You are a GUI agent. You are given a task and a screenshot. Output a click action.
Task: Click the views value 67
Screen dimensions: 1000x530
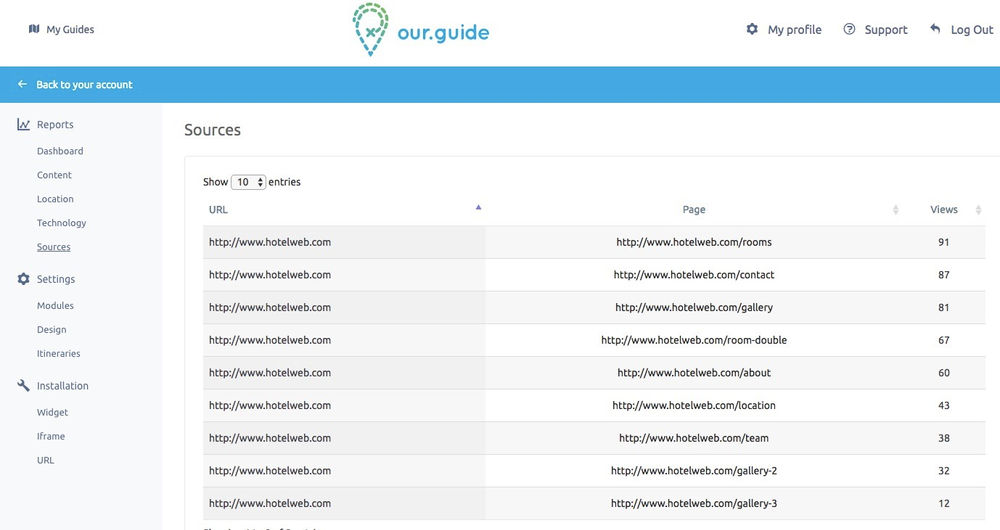[944, 340]
